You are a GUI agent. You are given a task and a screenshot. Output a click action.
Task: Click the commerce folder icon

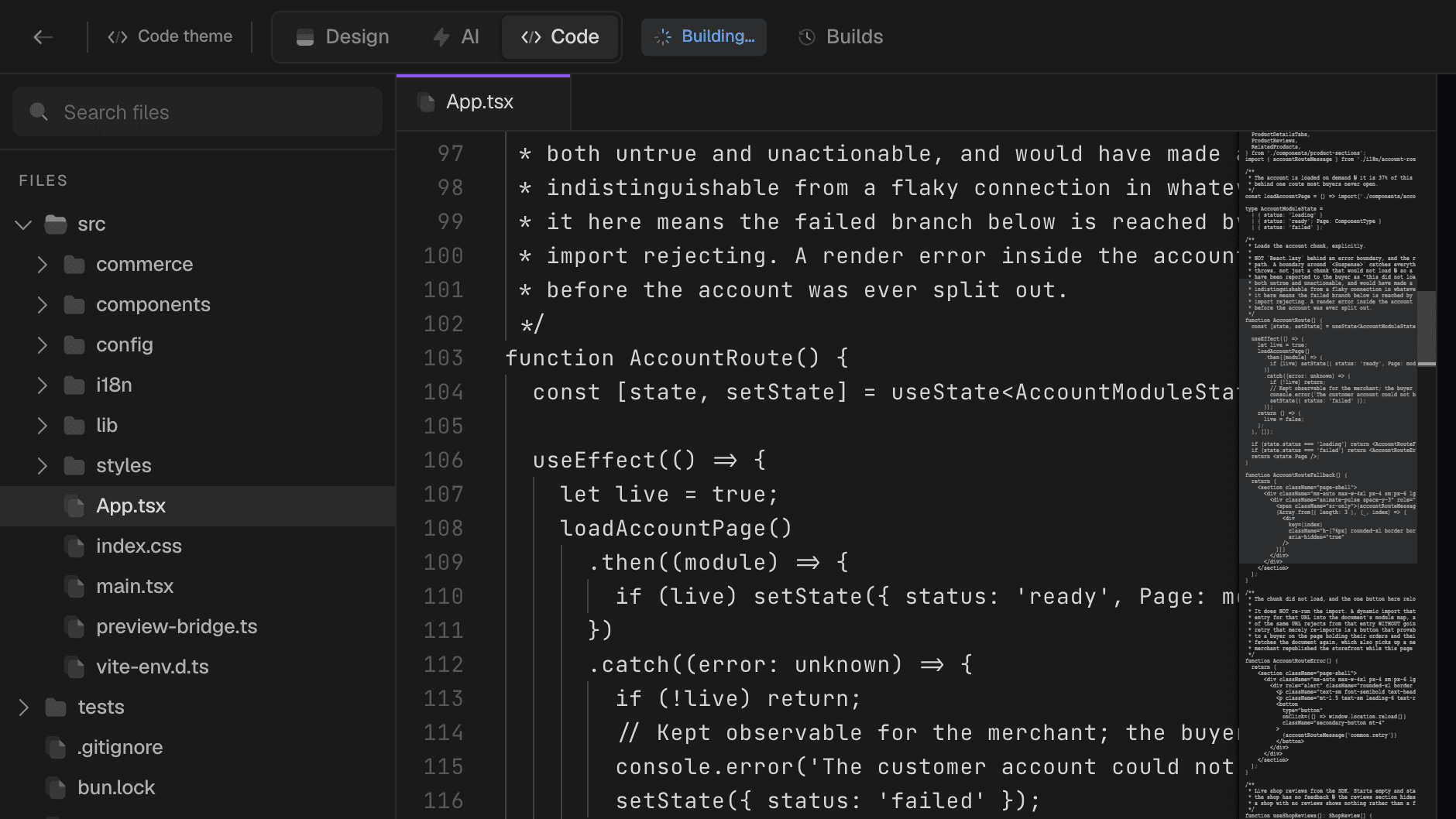click(74, 265)
